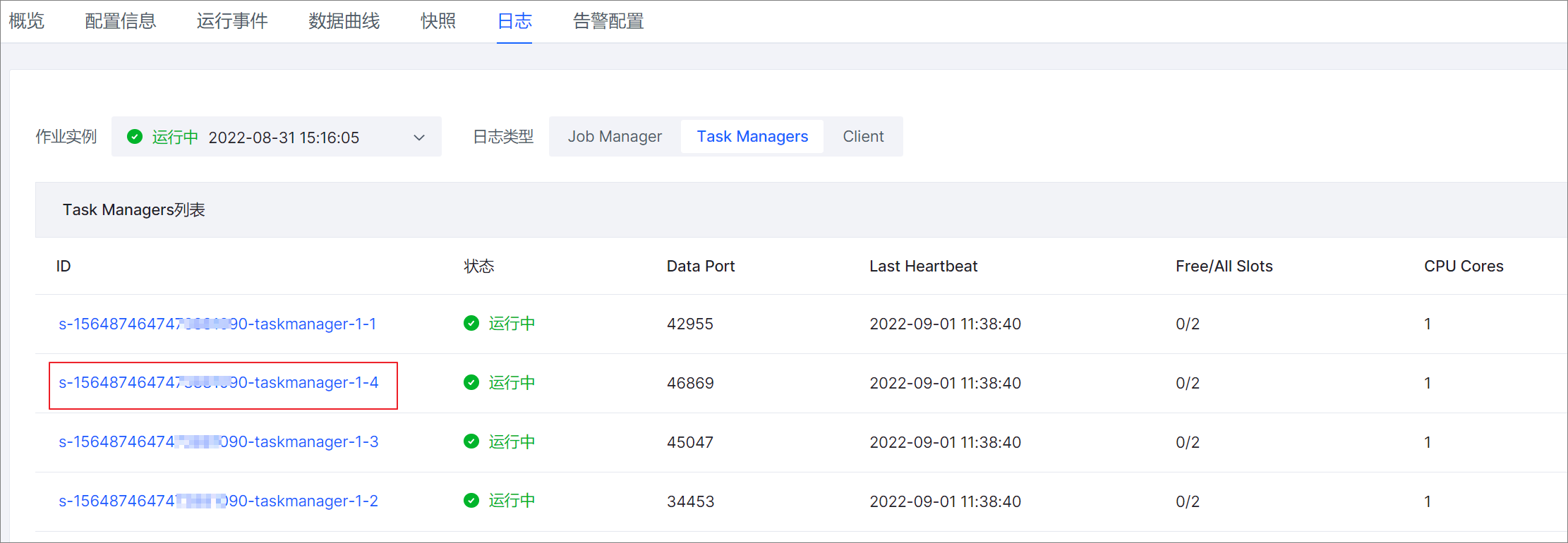The width and height of the screenshot is (1568, 543).
Task: Click data port value 42955
Action: (690, 324)
